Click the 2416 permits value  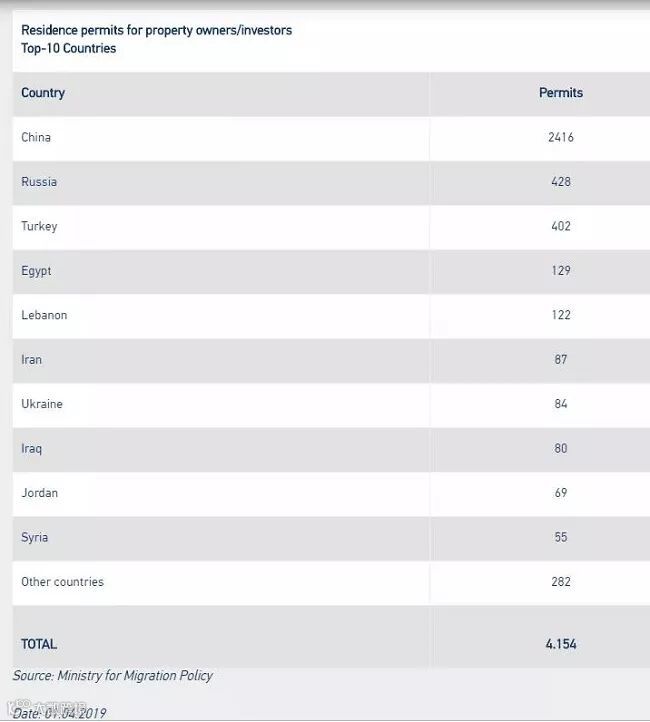click(x=560, y=137)
